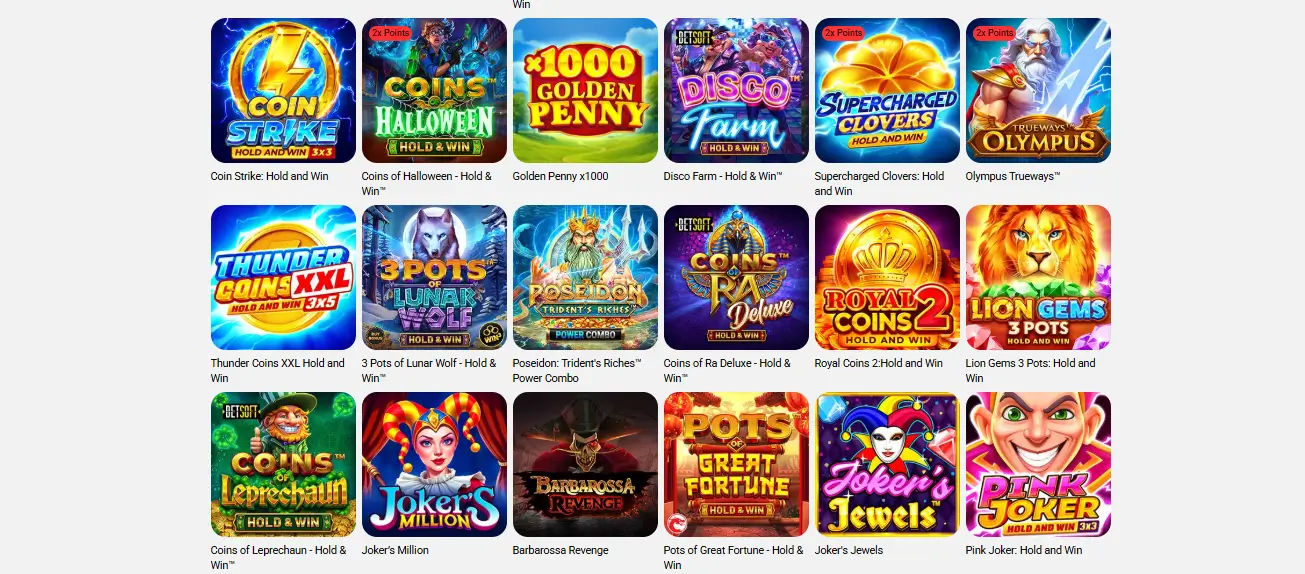The height and width of the screenshot is (574, 1305).
Task: Launch Joker's Jewels game tile
Action: coord(887,464)
